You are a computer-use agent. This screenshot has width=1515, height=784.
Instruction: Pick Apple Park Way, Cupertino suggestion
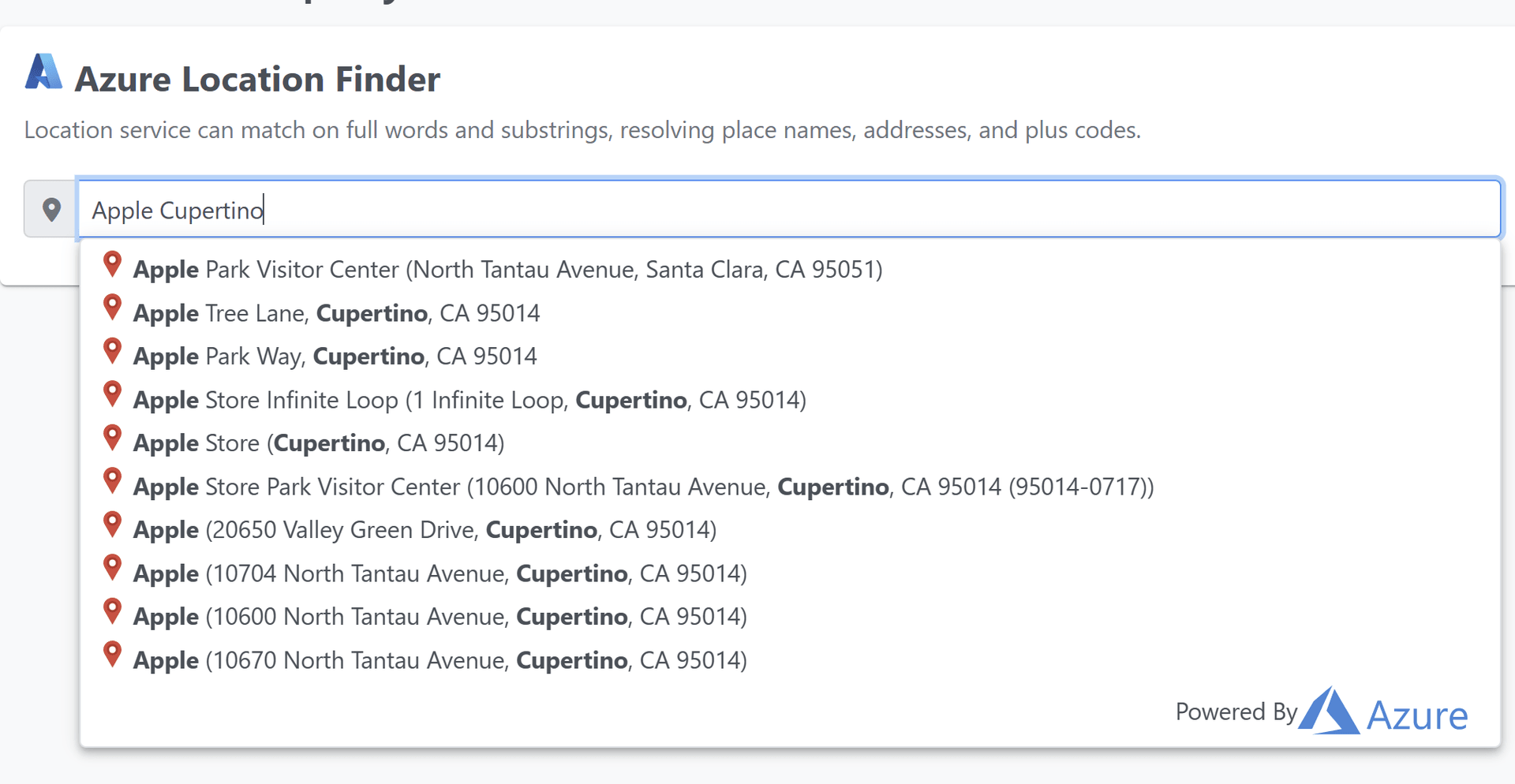pos(335,357)
